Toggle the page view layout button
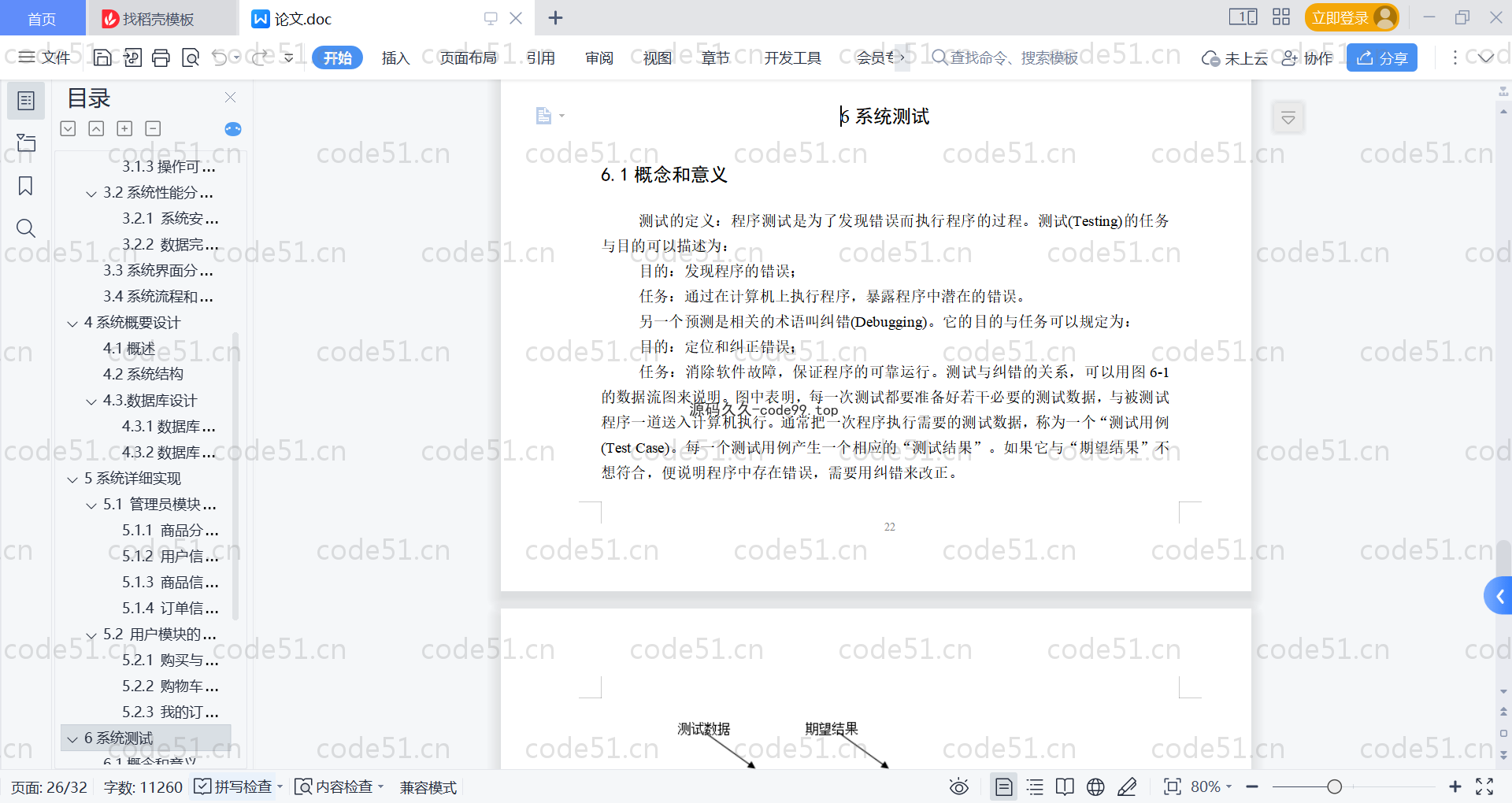 [1003, 786]
